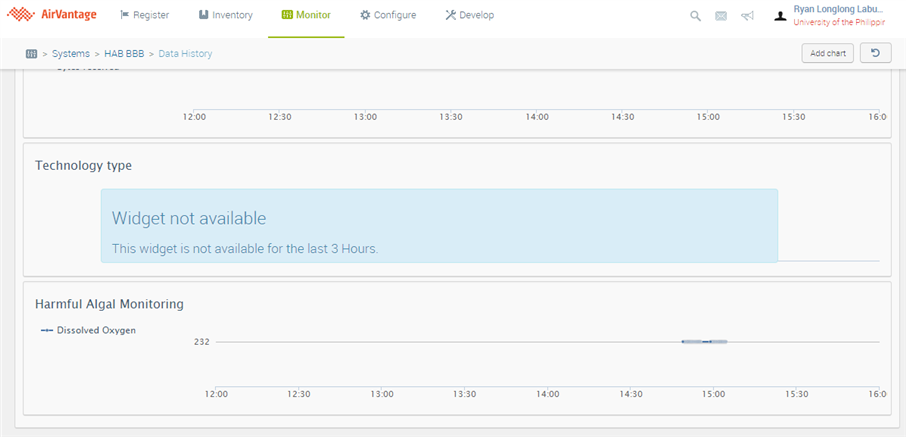Click the user profile avatar icon
Viewport: 906px width, 437px height.
point(781,16)
